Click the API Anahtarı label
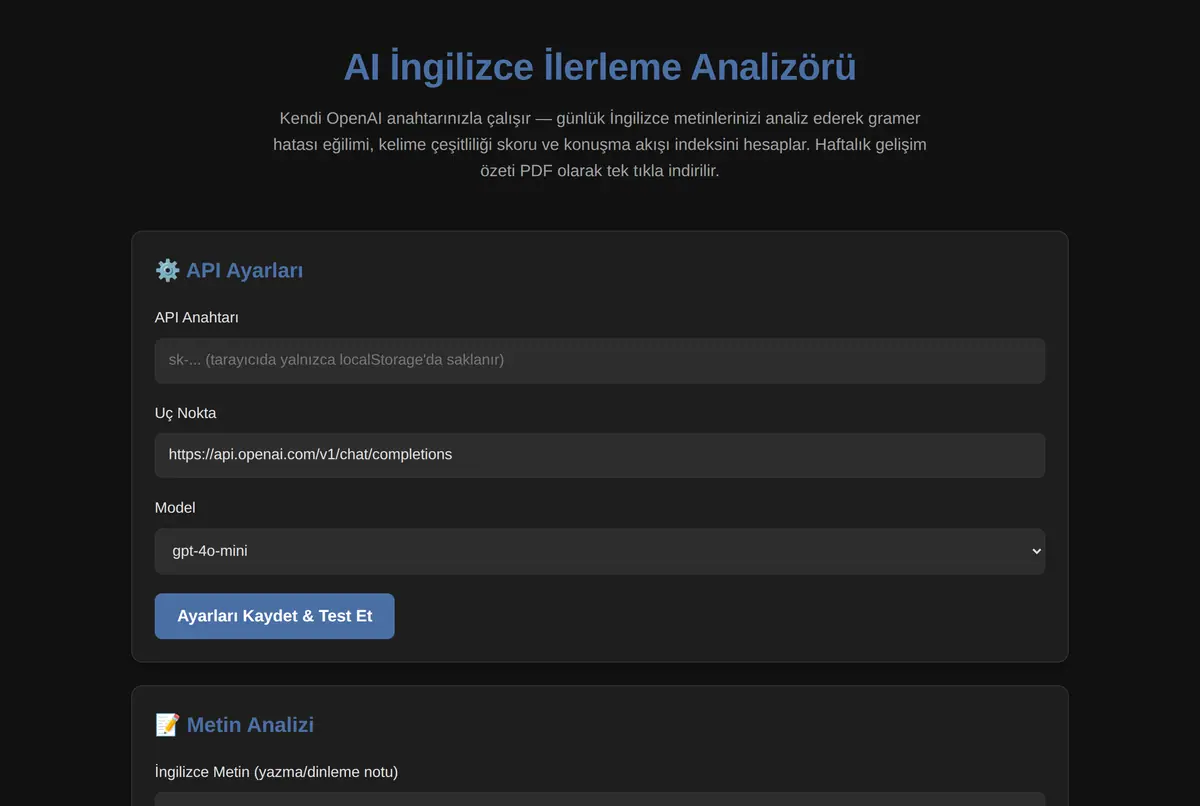 (197, 317)
